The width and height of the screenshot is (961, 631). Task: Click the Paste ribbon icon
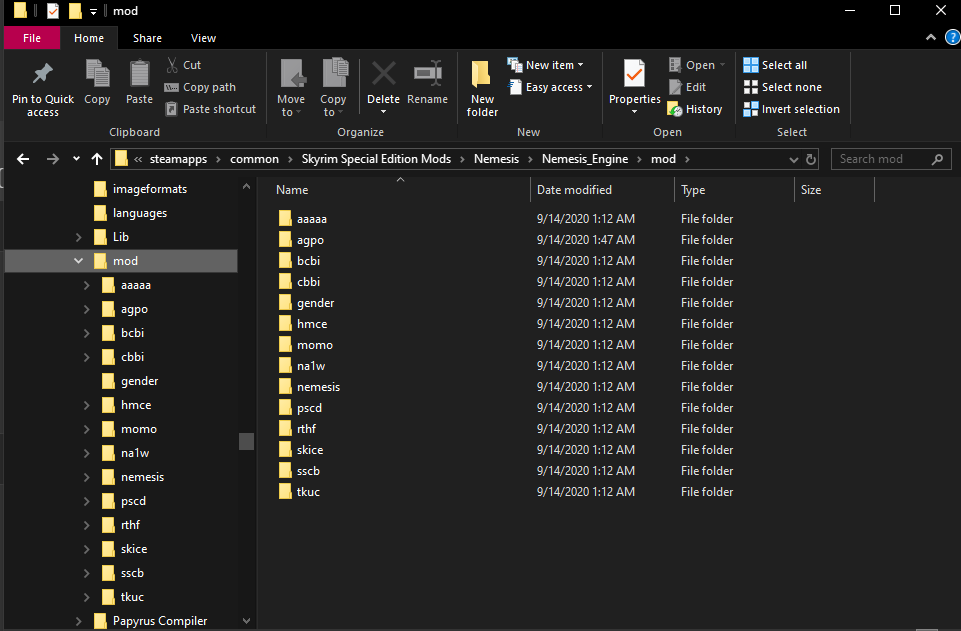(139, 82)
